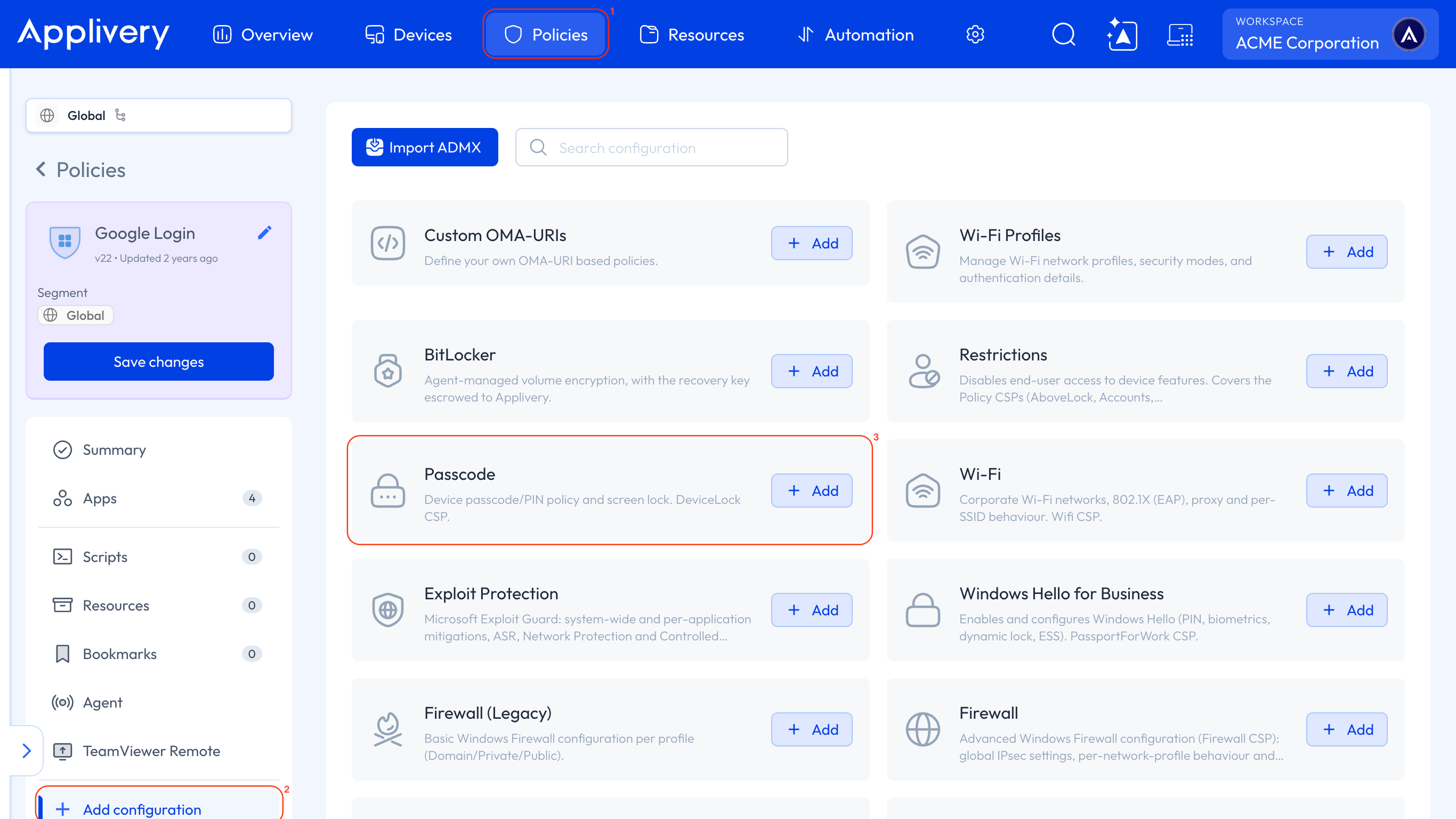Click the device grid icon in header
The image size is (1456, 819).
click(1180, 35)
